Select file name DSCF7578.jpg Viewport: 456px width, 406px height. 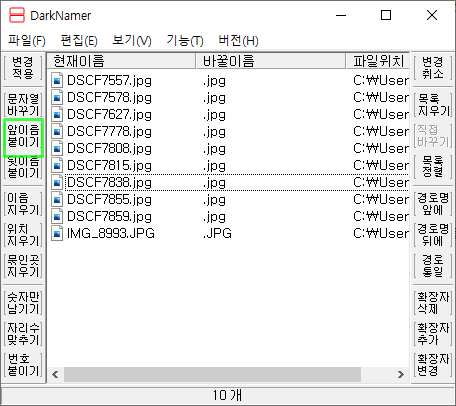109,98
